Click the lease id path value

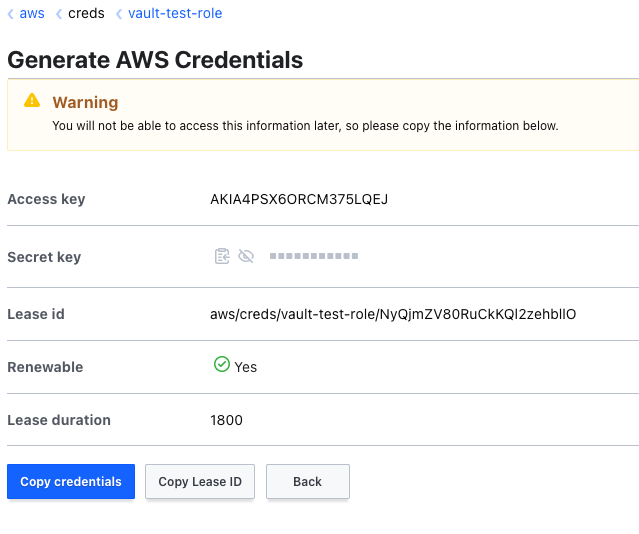[393, 314]
